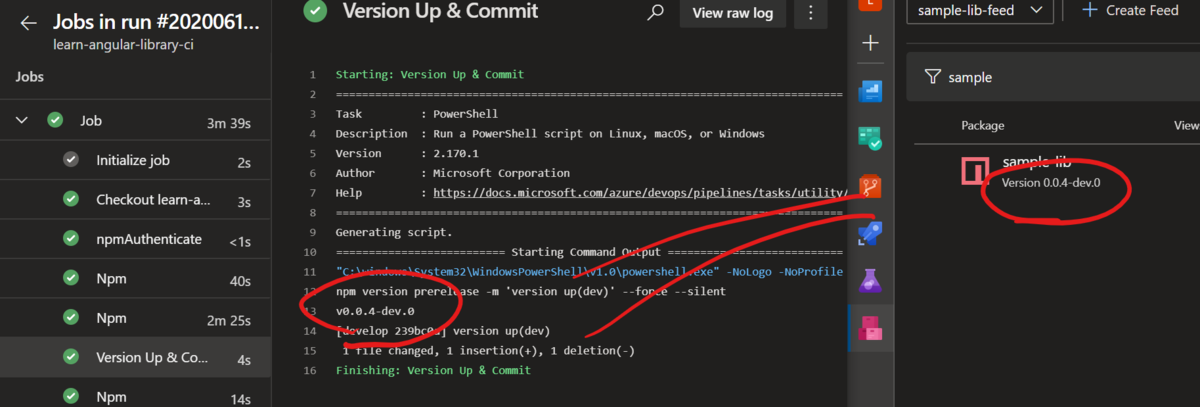Open the Npm step lasting 2m 25s
Image resolution: width=1200 pixels, height=407 pixels.
[x=135, y=318]
